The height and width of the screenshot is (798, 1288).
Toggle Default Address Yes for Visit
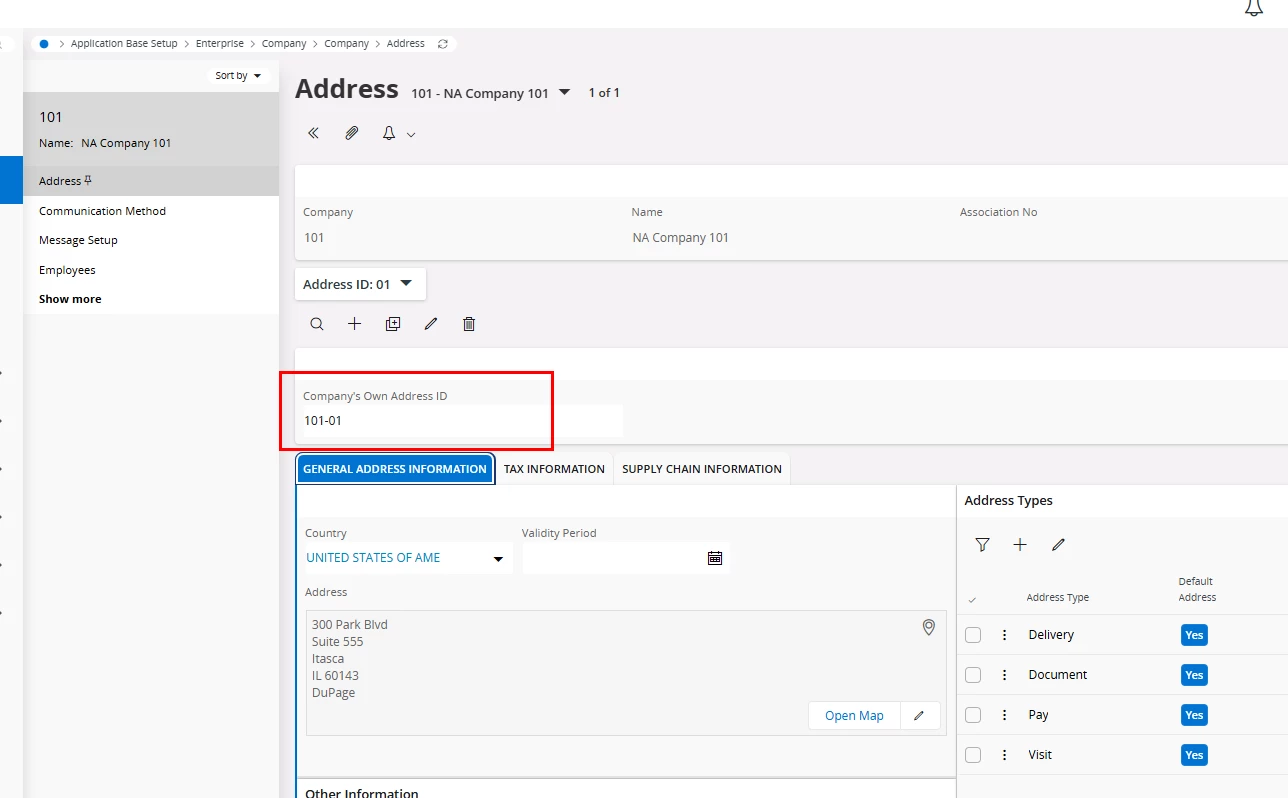[1194, 755]
